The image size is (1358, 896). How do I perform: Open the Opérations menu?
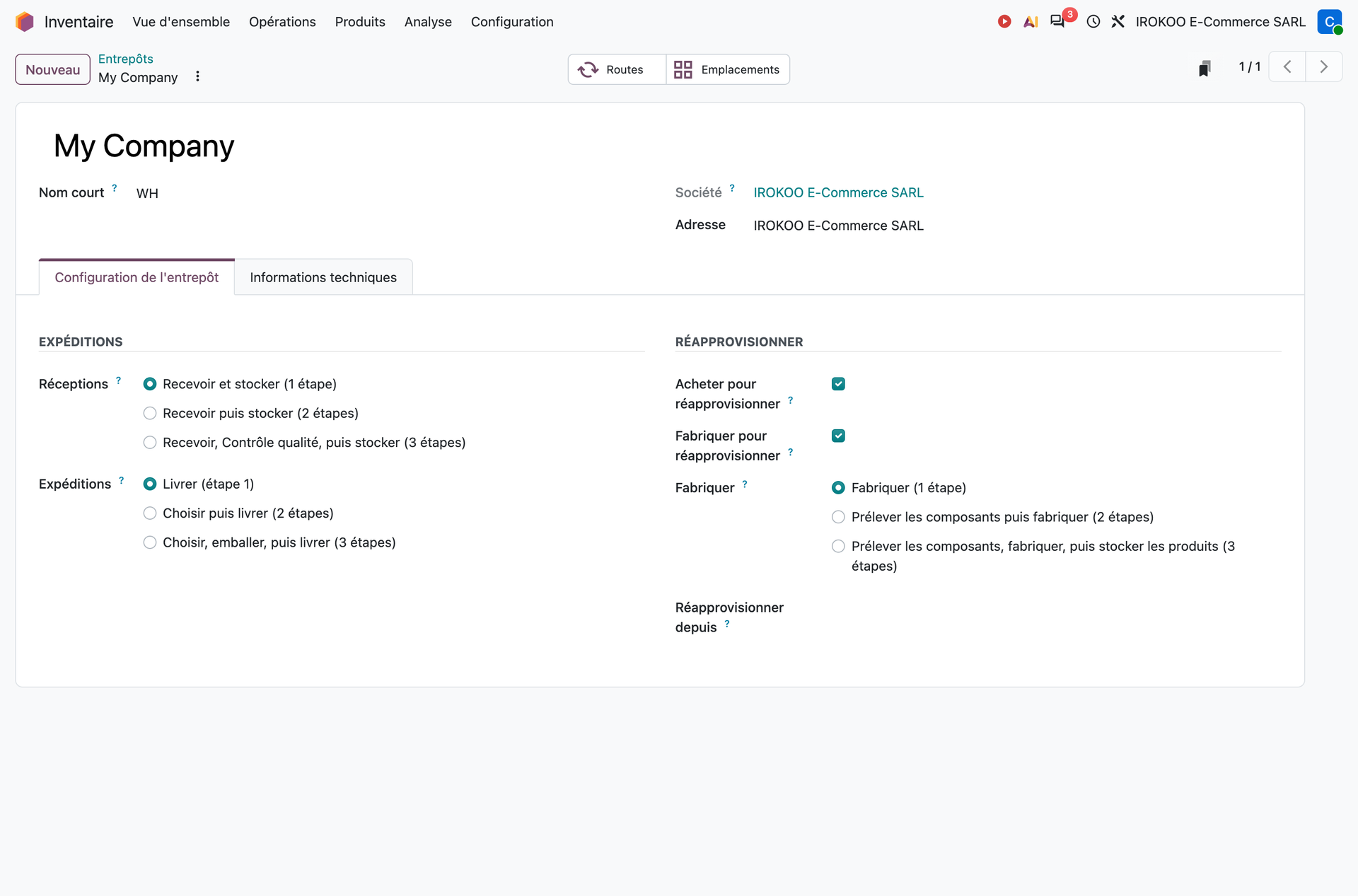click(282, 22)
